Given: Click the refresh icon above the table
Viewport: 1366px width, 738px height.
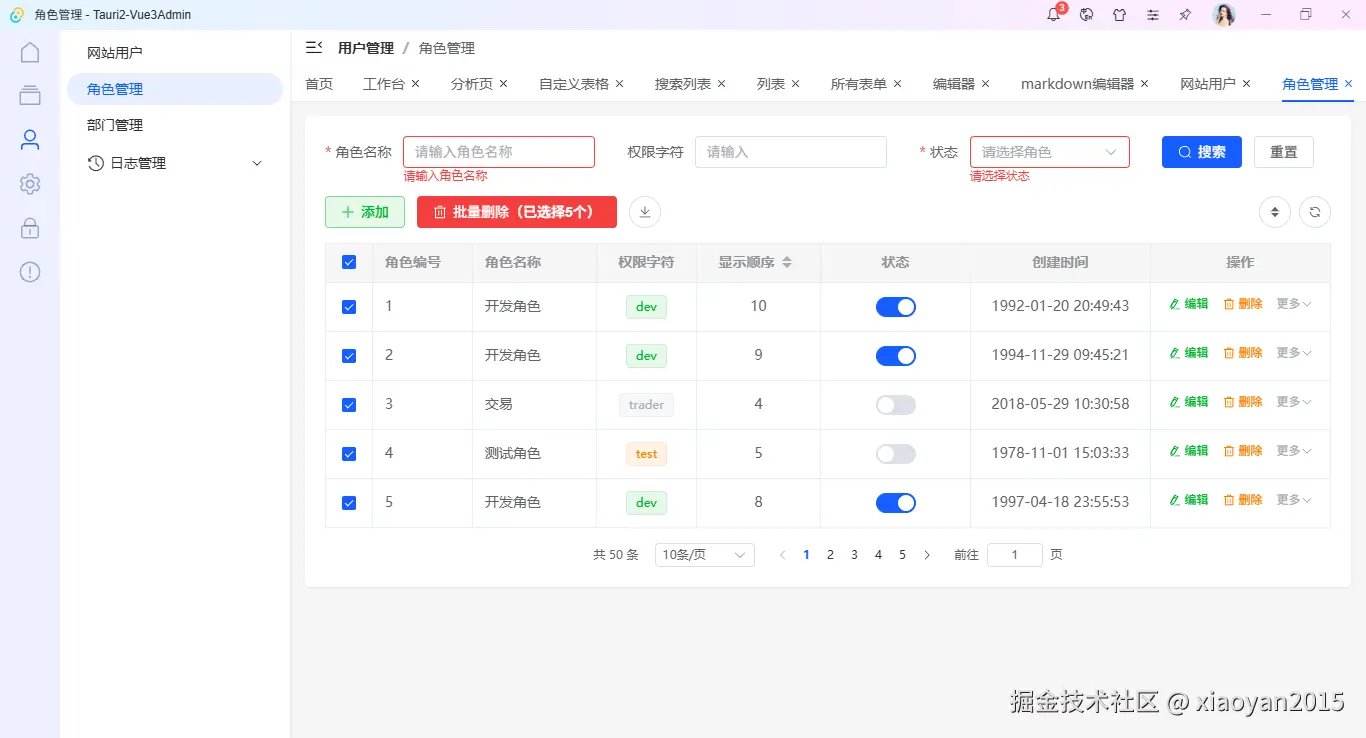Looking at the screenshot, I should coord(1315,212).
